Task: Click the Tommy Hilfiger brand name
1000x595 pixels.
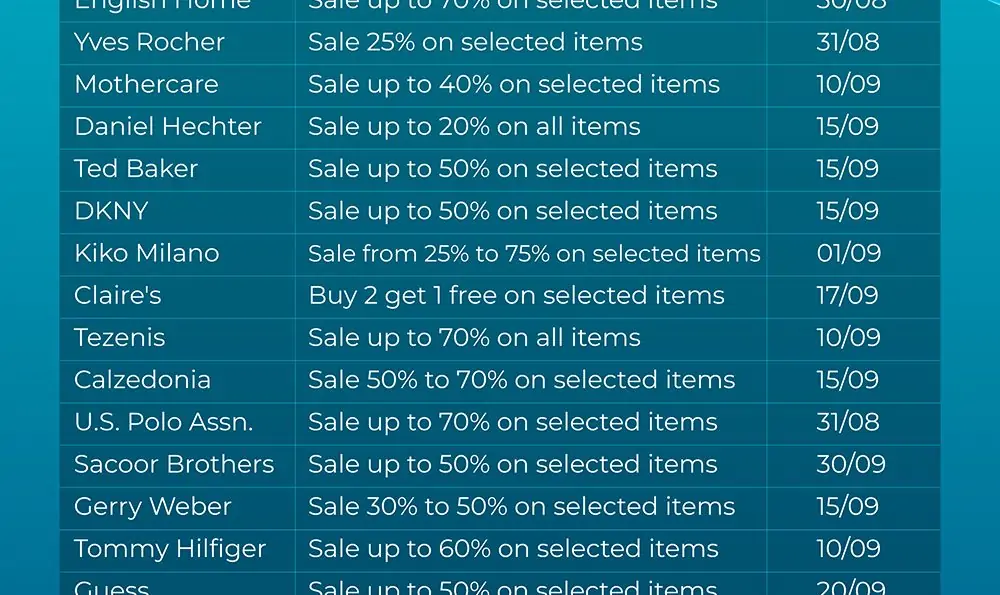Action: (170, 549)
